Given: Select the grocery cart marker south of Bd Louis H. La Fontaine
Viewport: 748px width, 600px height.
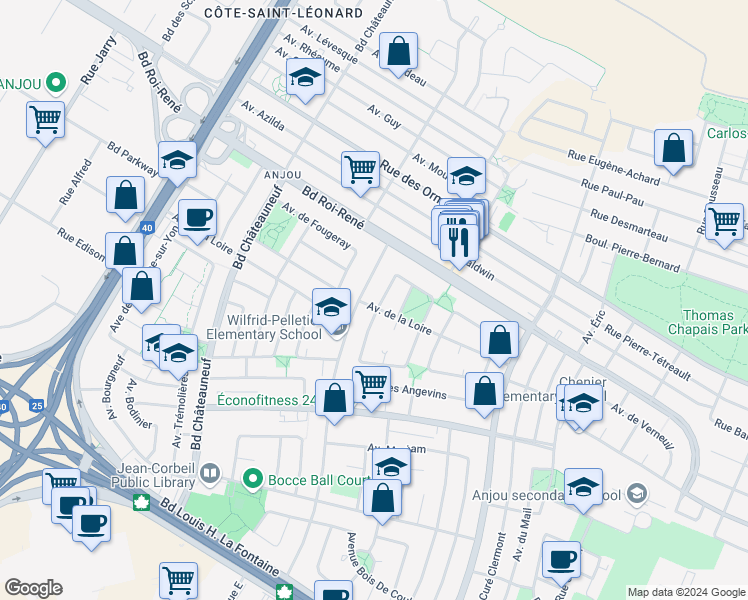Looking at the screenshot, I should [x=178, y=582].
